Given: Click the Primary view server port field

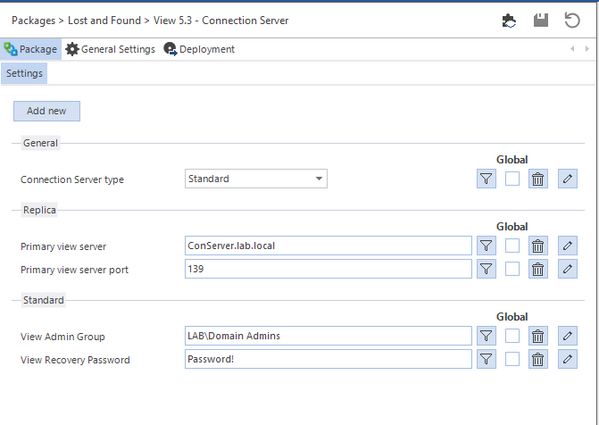Looking at the screenshot, I should [328, 269].
